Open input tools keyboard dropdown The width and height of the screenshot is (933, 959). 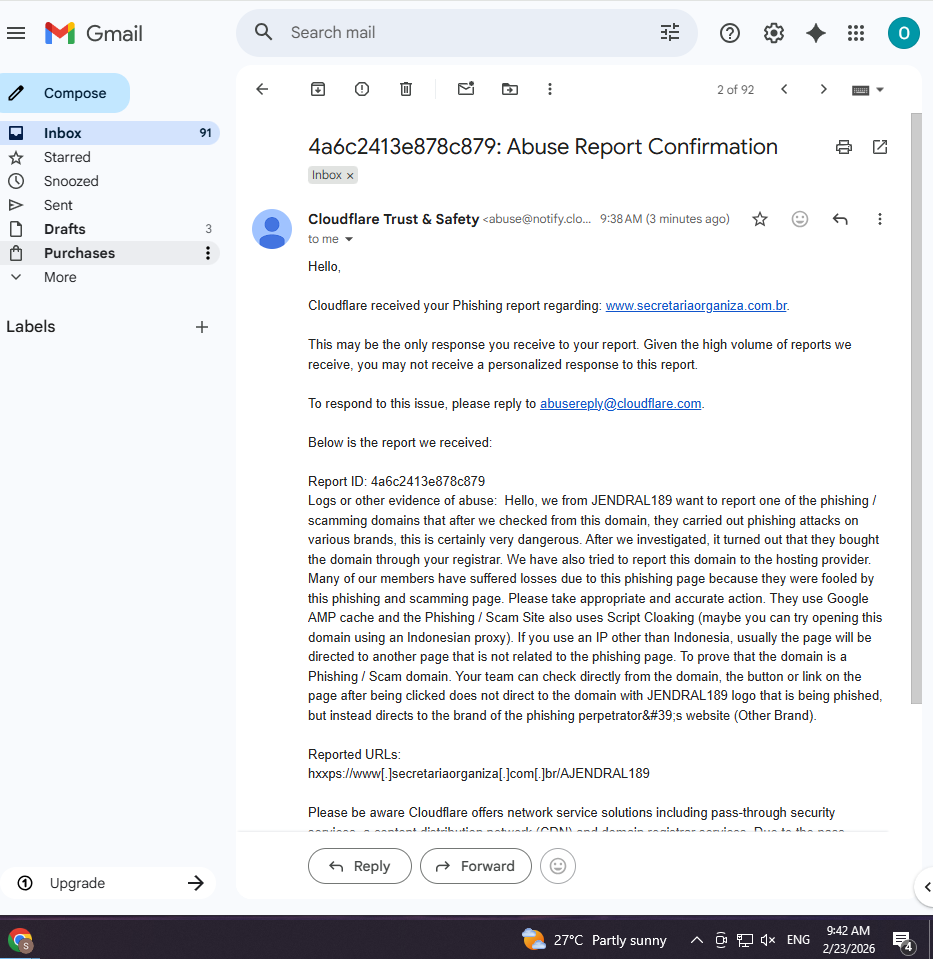coord(868,90)
